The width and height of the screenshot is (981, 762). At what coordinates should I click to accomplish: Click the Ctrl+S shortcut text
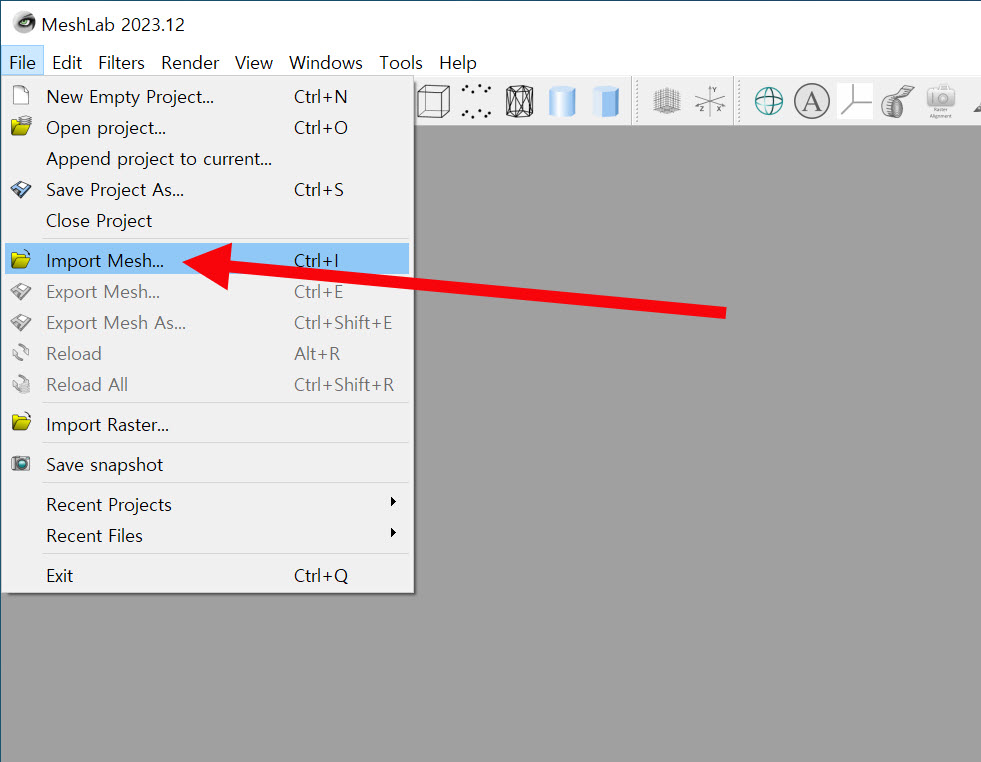[x=318, y=190]
